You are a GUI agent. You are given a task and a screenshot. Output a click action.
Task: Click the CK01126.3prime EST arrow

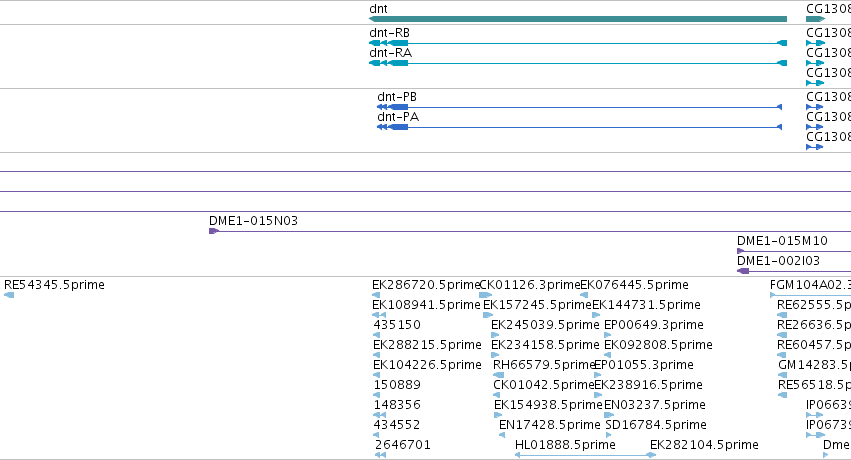click(x=485, y=295)
